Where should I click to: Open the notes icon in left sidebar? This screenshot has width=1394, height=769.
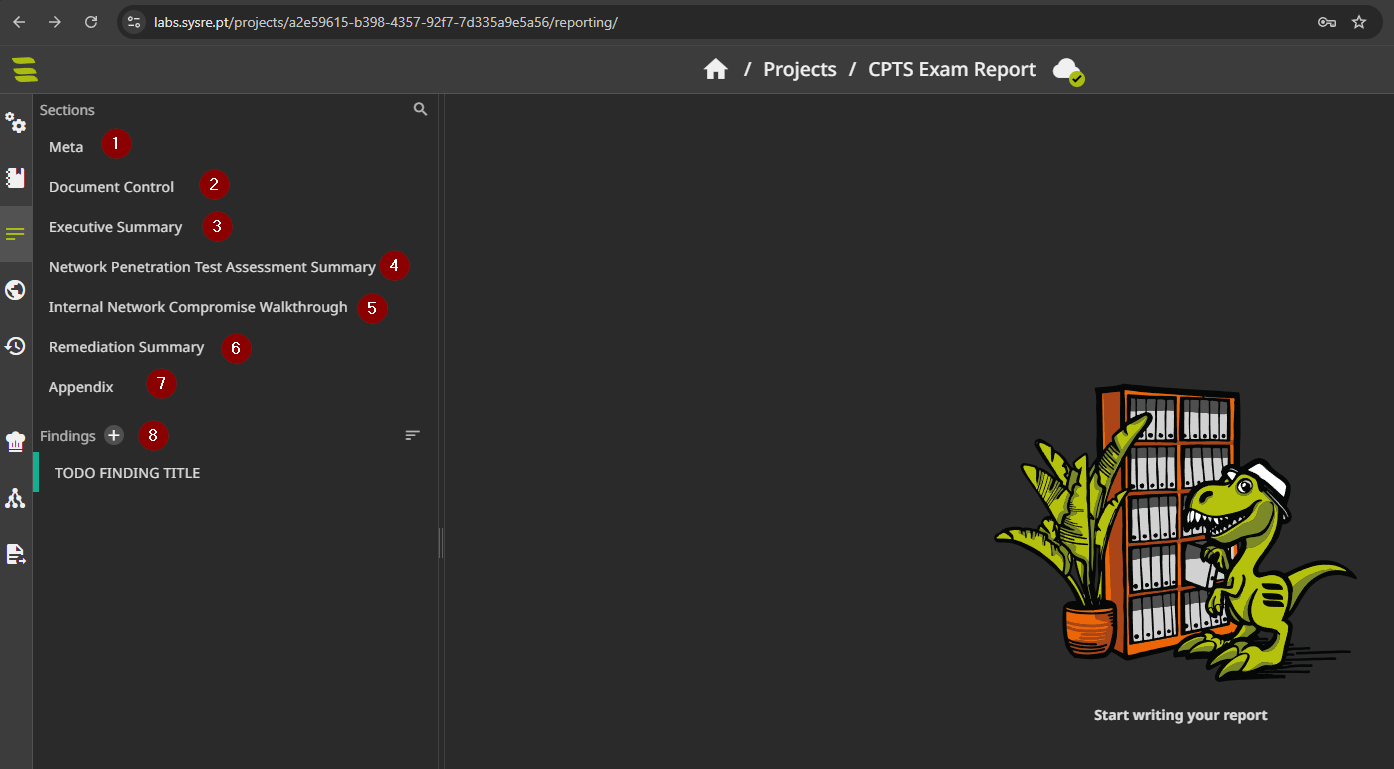click(16, 178)
